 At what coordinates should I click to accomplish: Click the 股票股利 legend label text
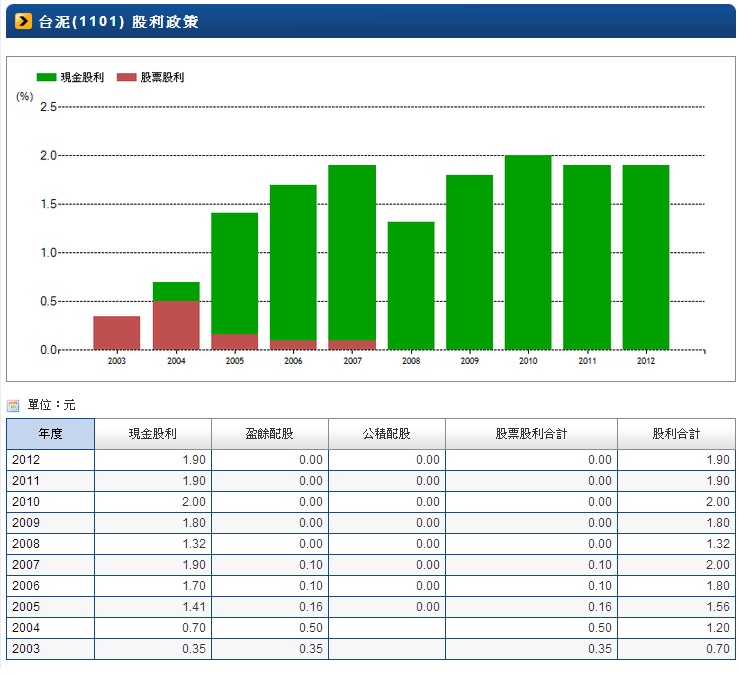[162, 77]
